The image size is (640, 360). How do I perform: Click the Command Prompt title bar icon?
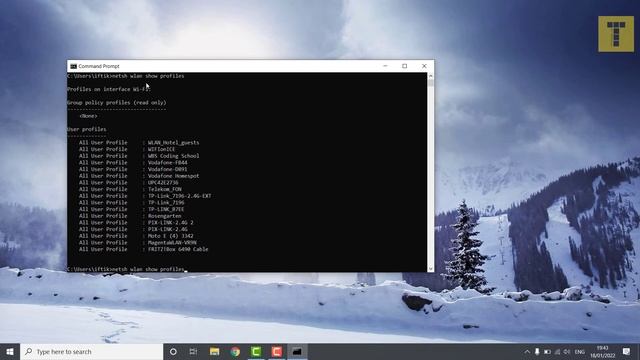pos(73,66)
